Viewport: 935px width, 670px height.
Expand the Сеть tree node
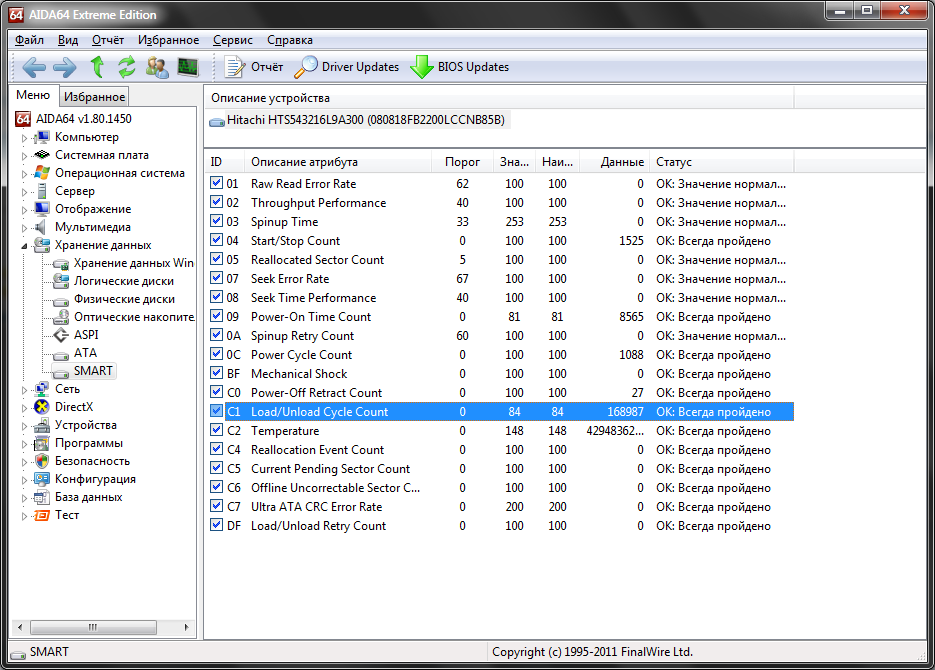tap(24, 390)
